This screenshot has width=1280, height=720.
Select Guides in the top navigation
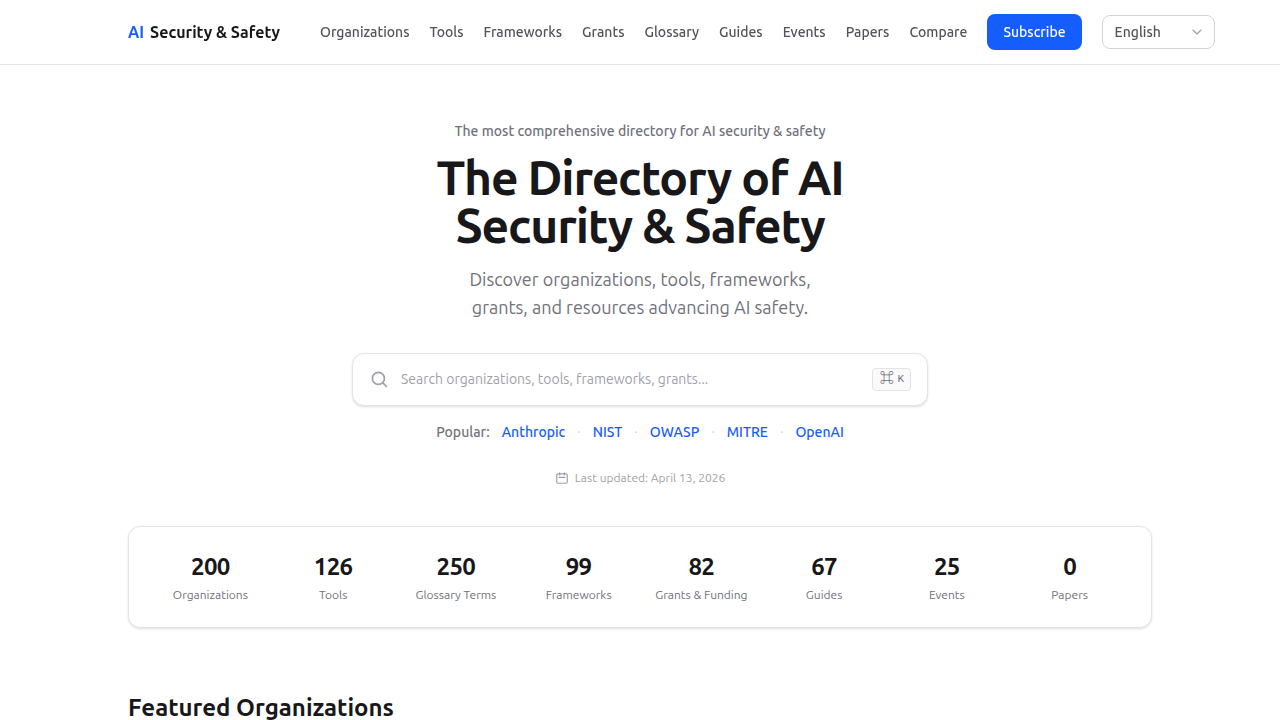tap(741, 32)
